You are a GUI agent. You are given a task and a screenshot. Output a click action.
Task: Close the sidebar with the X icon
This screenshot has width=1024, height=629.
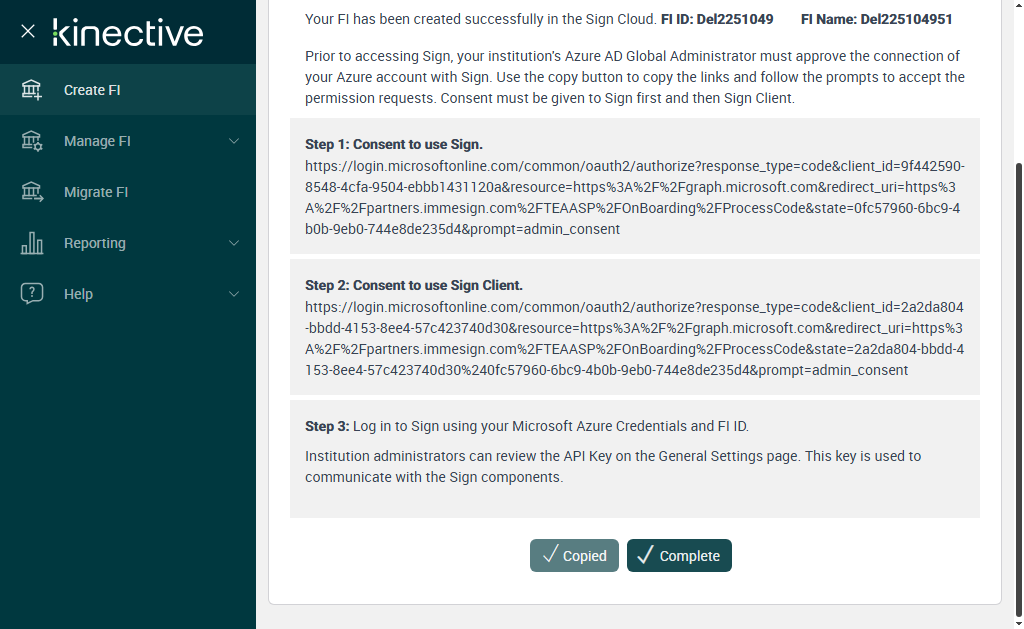tap(28, 31)
